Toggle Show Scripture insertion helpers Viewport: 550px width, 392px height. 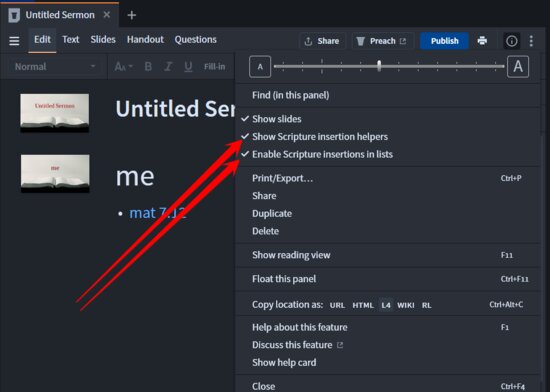(388, 137)
